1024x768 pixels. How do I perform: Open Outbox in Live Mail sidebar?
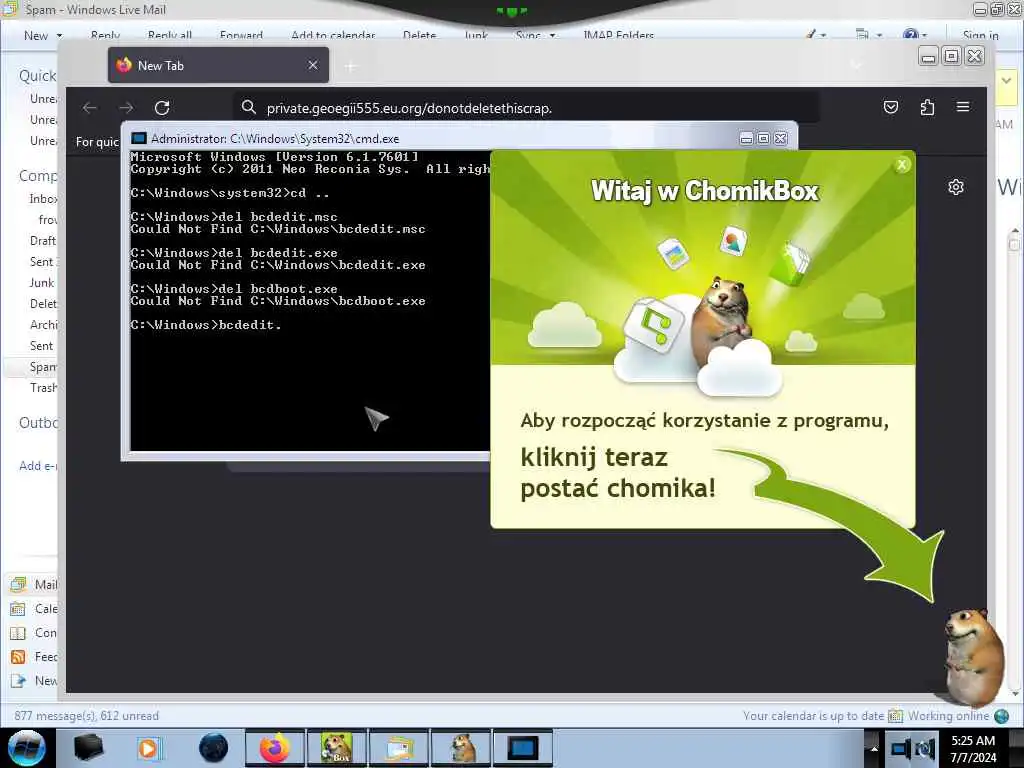[x=38, y=423]
